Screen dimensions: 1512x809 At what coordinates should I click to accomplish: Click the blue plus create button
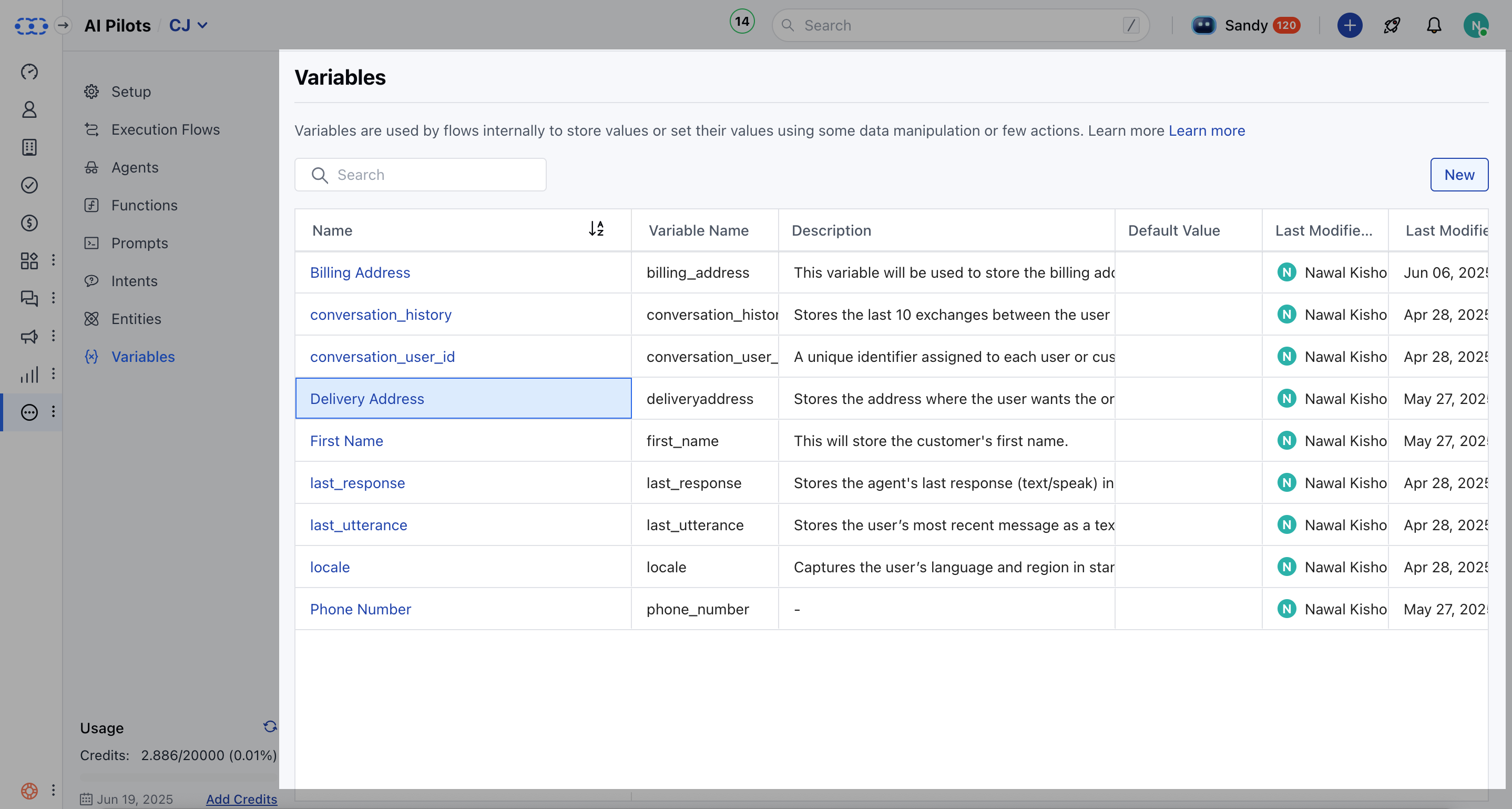1350,25
